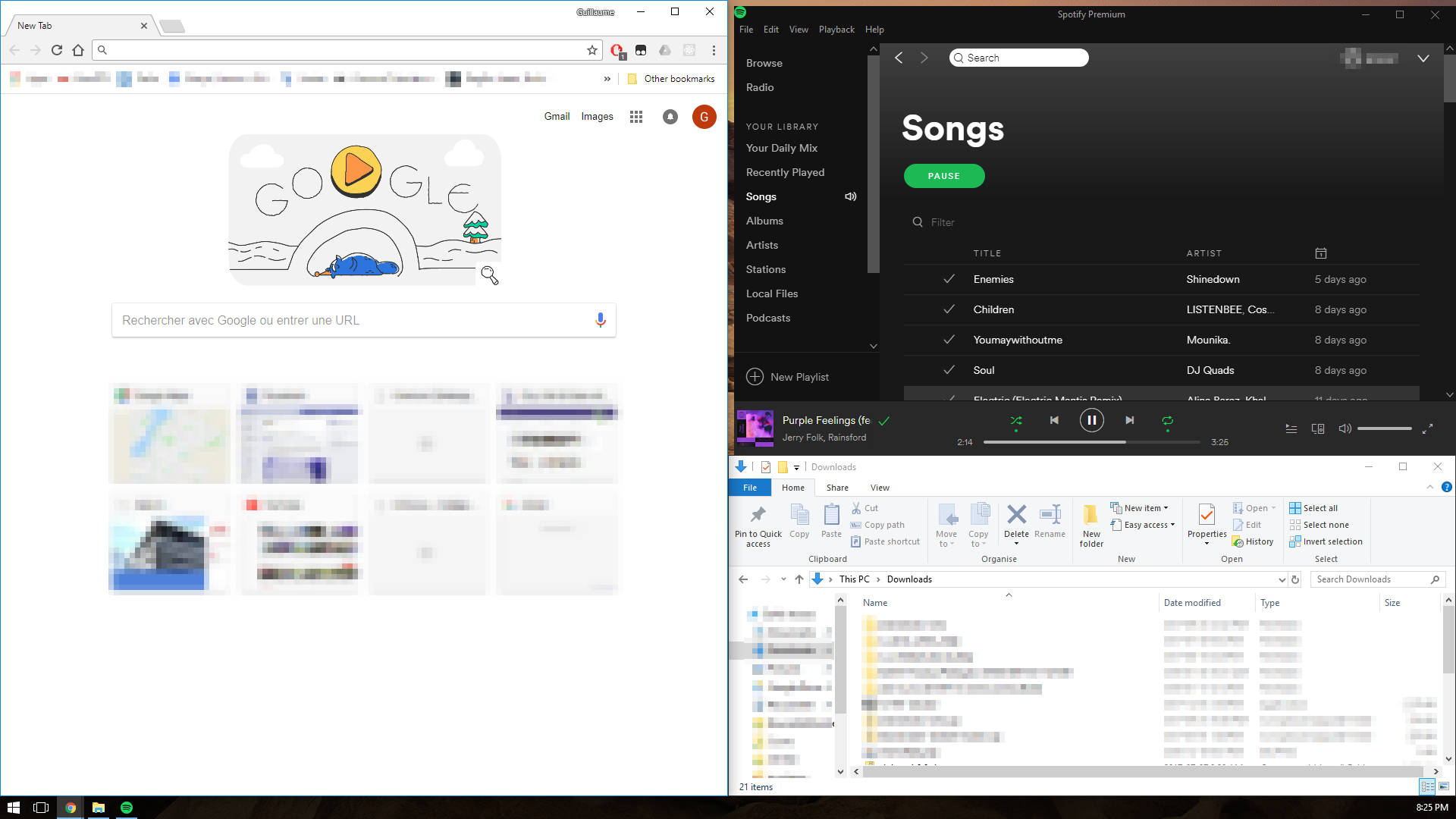Click Select all in ribbon

coord(1313,508)
